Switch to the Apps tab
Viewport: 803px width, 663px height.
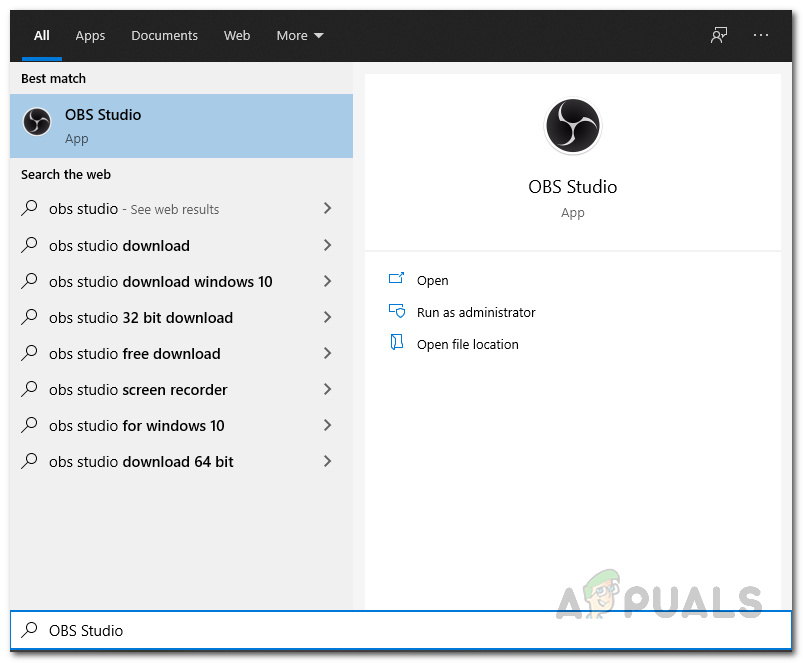[90, 35]
